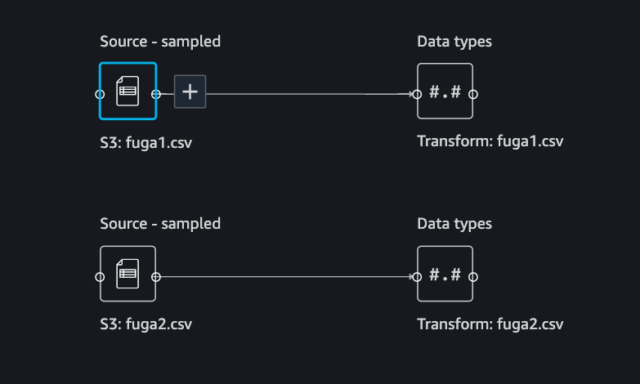Click the 'Transform: fuga1.csv' label
Image resolution: width=640 pixels, height=384 pixels.
[490, 141]
